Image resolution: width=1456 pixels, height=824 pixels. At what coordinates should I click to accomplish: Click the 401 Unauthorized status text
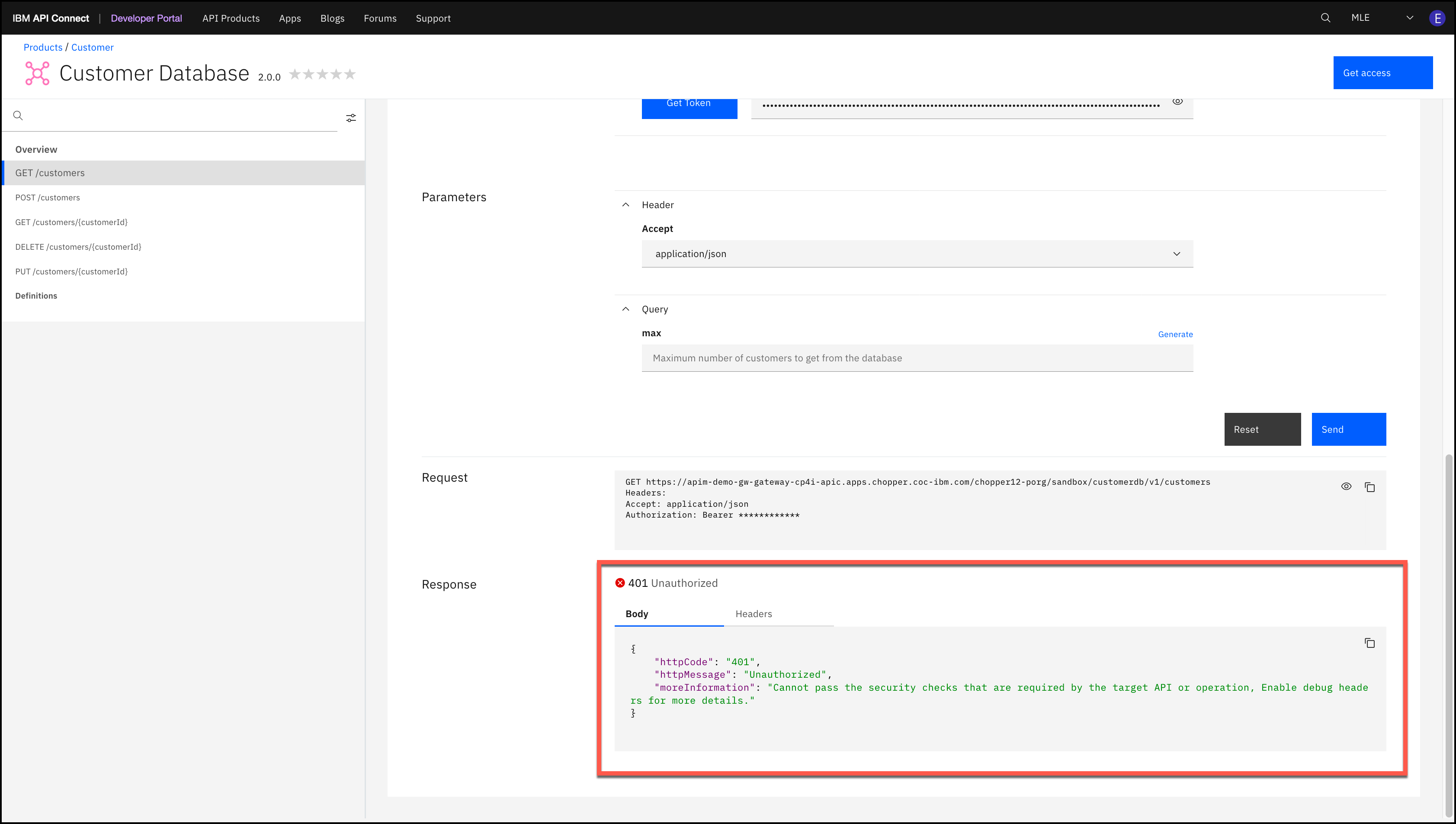click(673, 583)
